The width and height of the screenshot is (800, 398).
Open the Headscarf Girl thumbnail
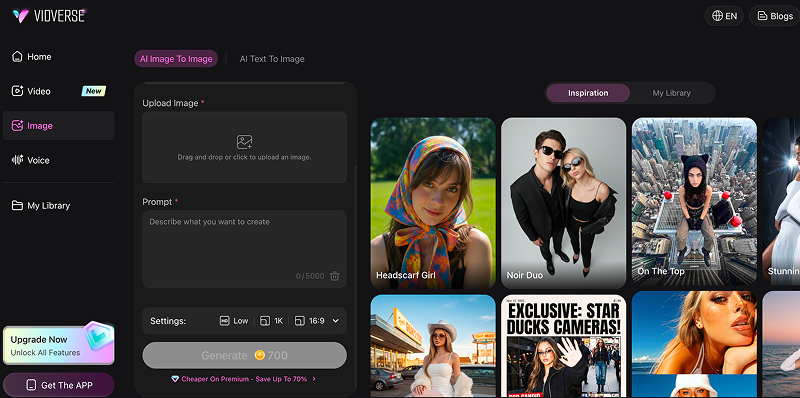(x=433, y=203)
